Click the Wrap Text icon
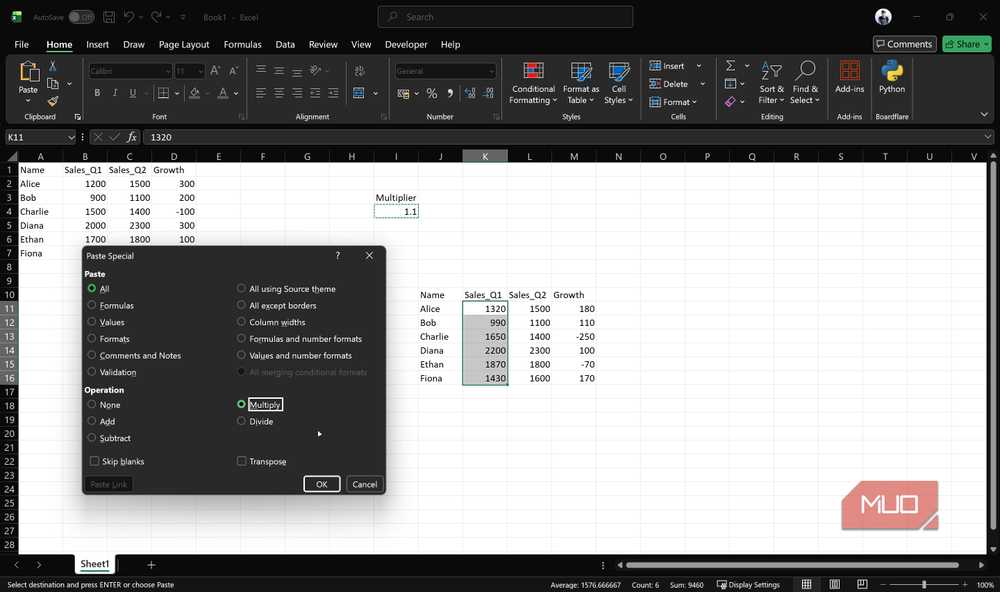Viewport: 1000px width, 592px height. (x=360, y=71)
